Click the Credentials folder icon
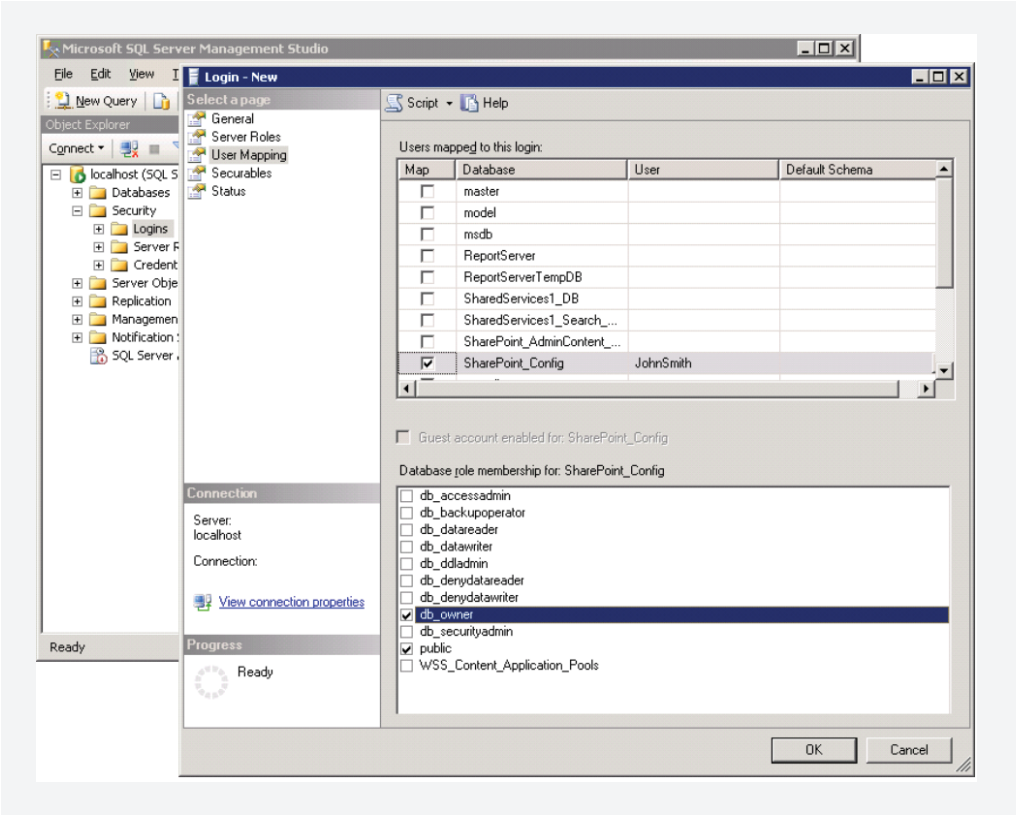Viewport: 1016px width, 816px height. [x=119, y=265]
